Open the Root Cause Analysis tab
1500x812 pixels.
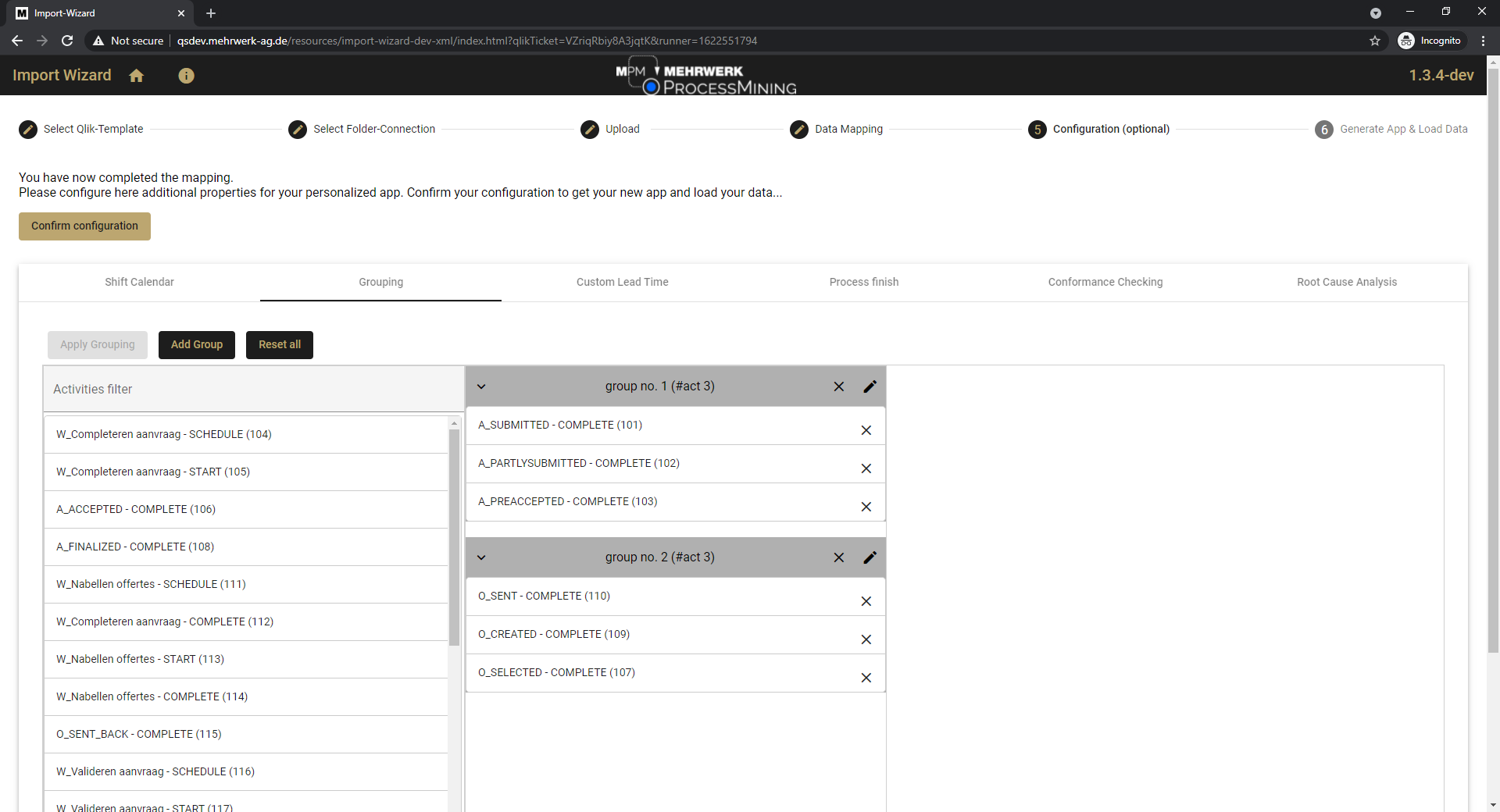point(1347,282)
